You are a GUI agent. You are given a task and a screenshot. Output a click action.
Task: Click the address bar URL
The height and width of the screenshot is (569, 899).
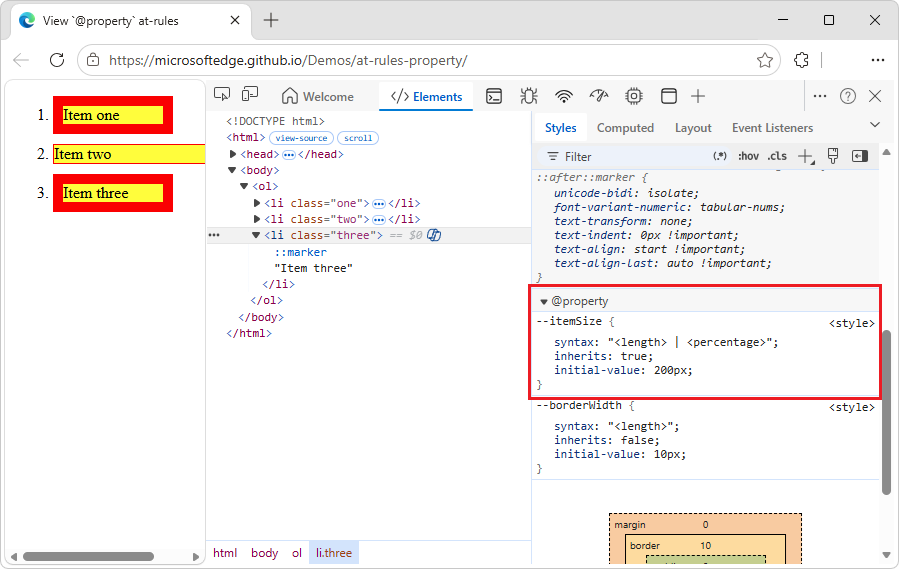pos(288,60)
